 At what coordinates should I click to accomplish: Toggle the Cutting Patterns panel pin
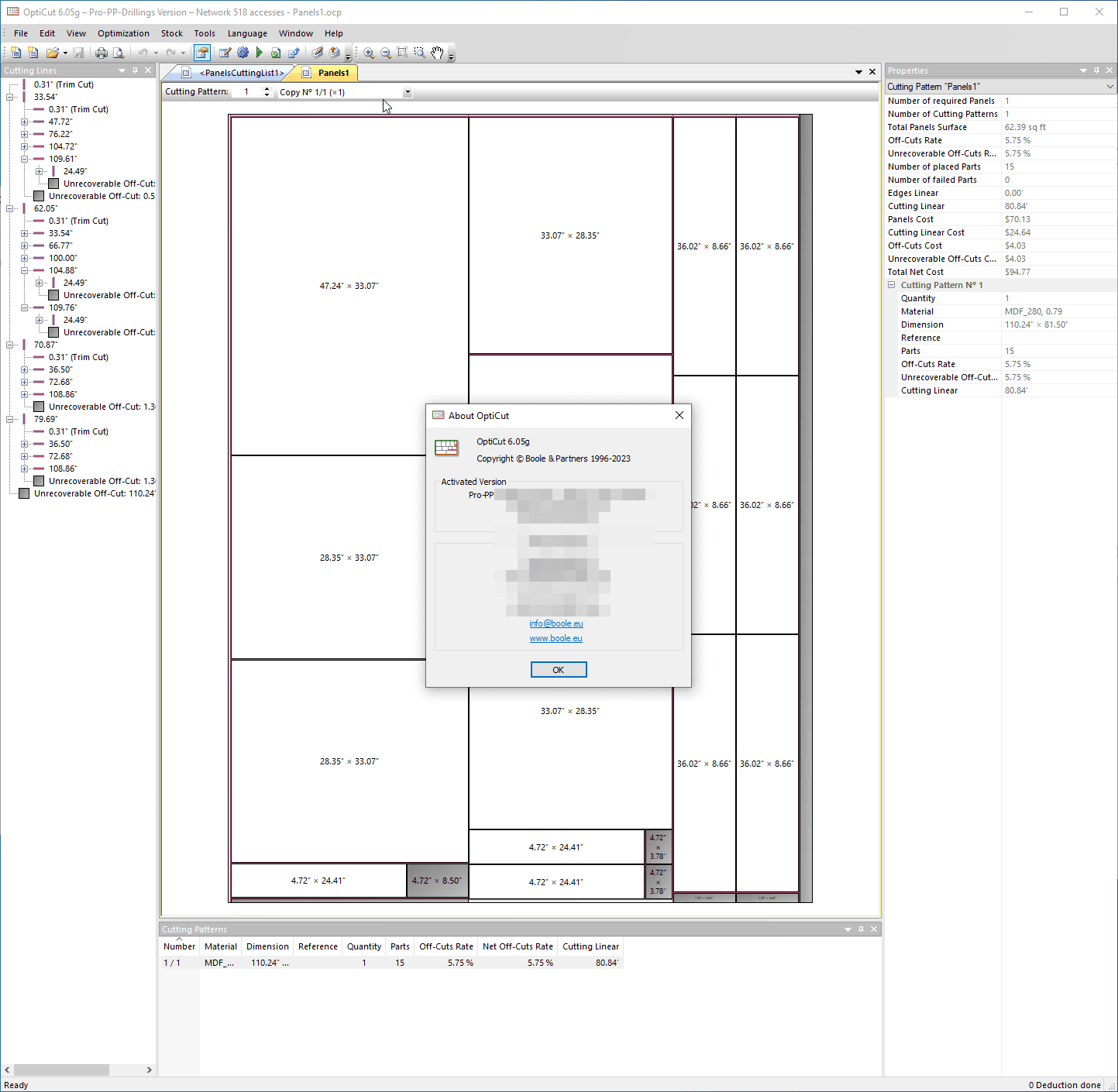861,929
